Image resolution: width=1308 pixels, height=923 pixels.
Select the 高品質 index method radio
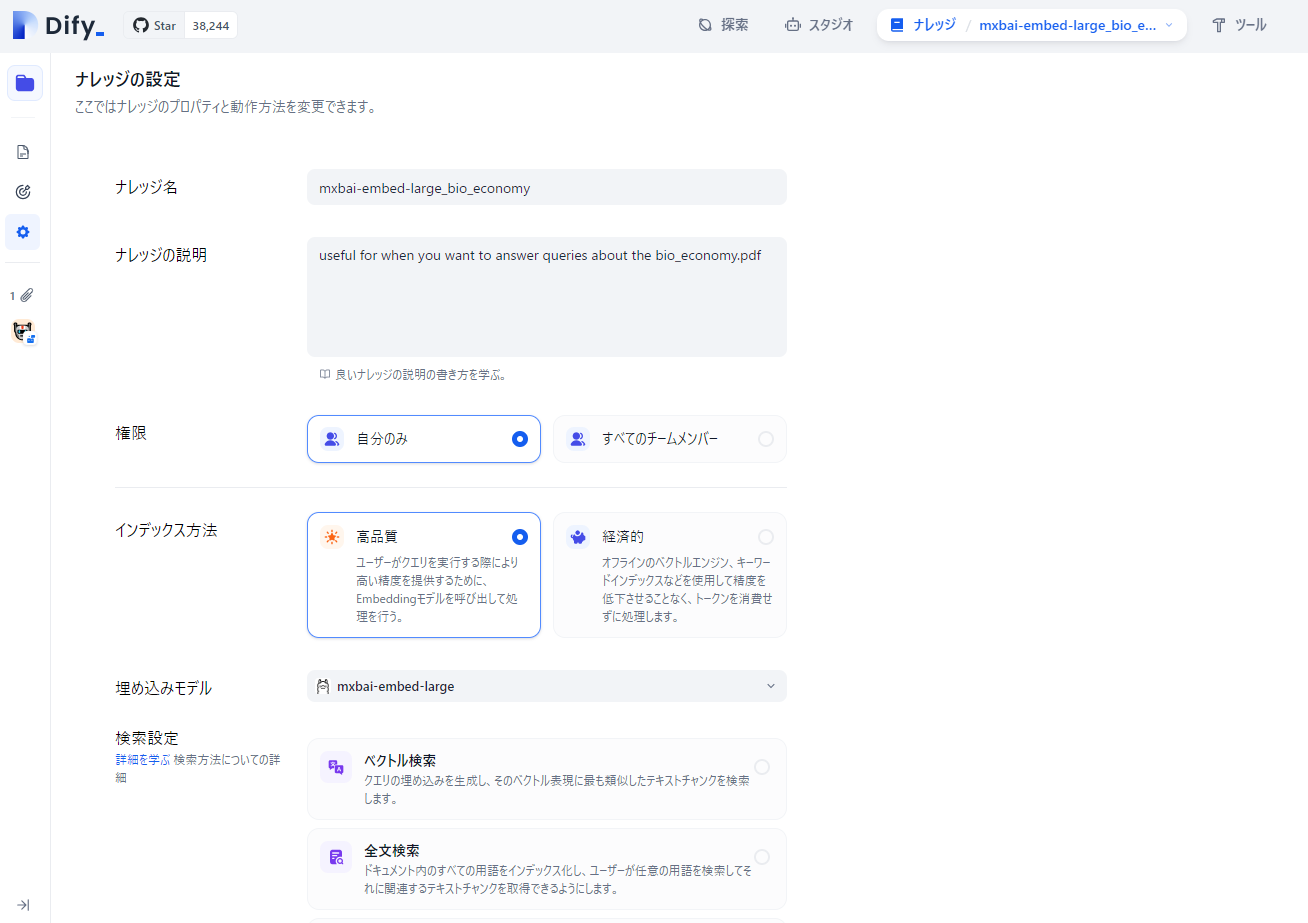coord(519,537)
